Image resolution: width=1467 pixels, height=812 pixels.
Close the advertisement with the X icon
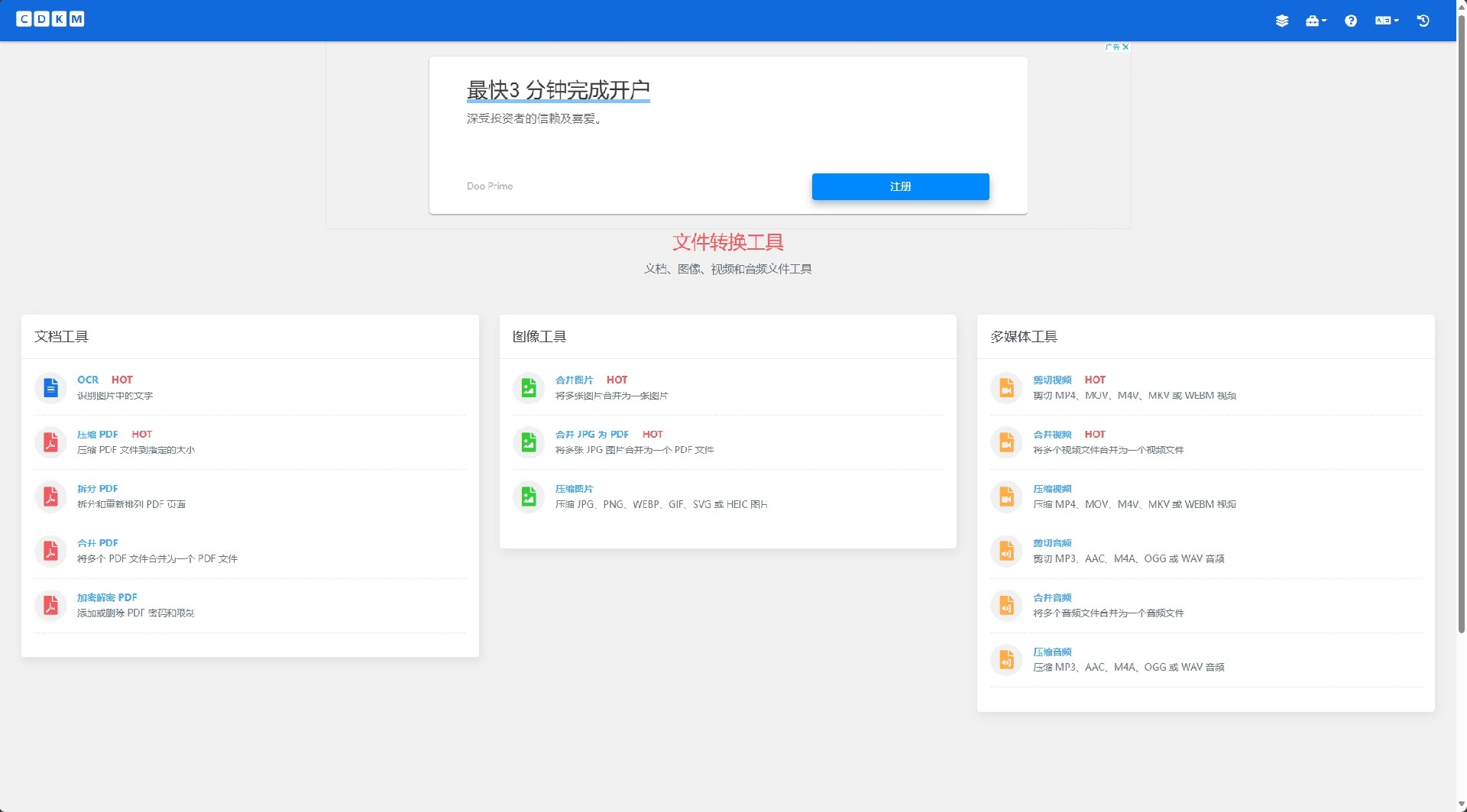point(1125,47)
